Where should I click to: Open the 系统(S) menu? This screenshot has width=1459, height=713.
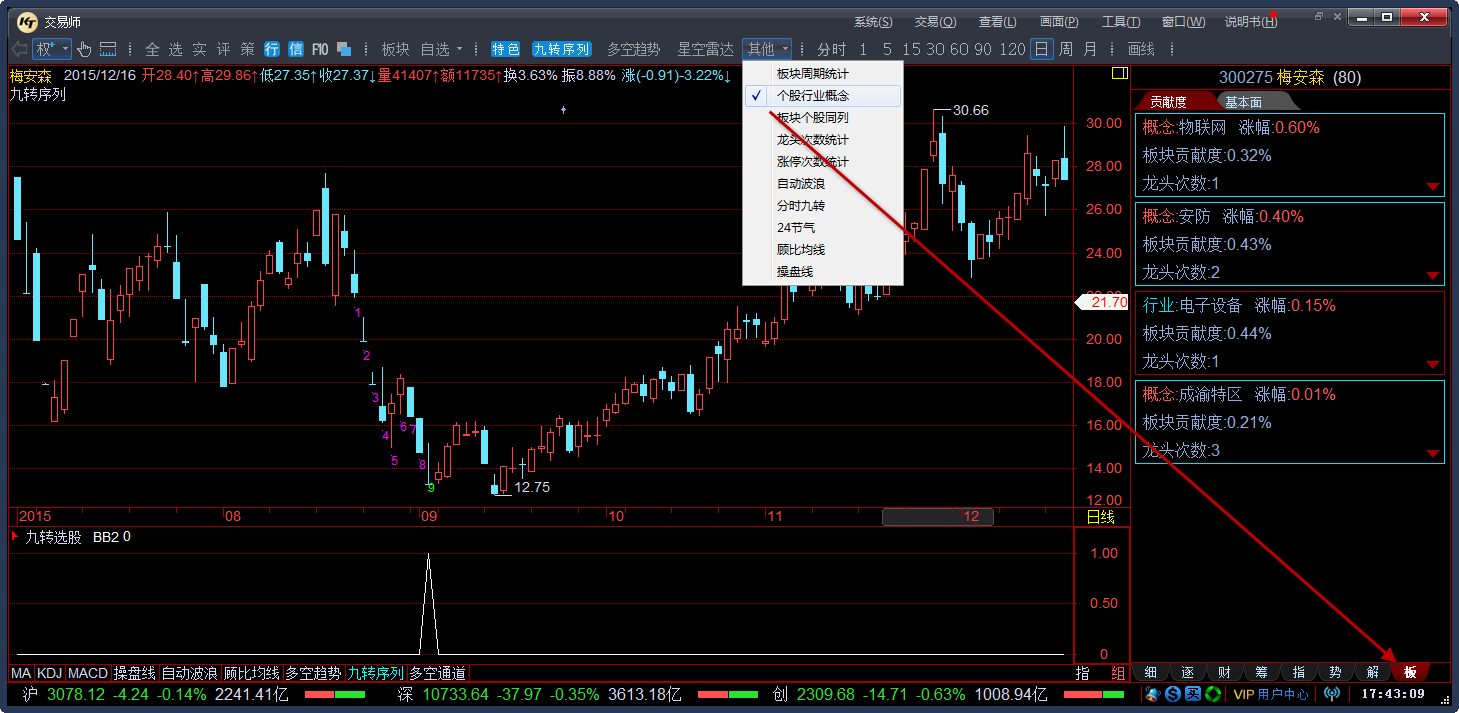[x=874, y=22]
